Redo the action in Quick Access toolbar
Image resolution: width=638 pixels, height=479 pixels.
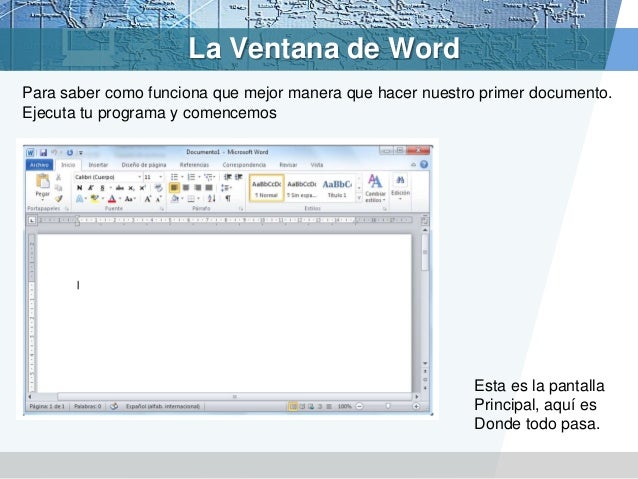(70, 153)
